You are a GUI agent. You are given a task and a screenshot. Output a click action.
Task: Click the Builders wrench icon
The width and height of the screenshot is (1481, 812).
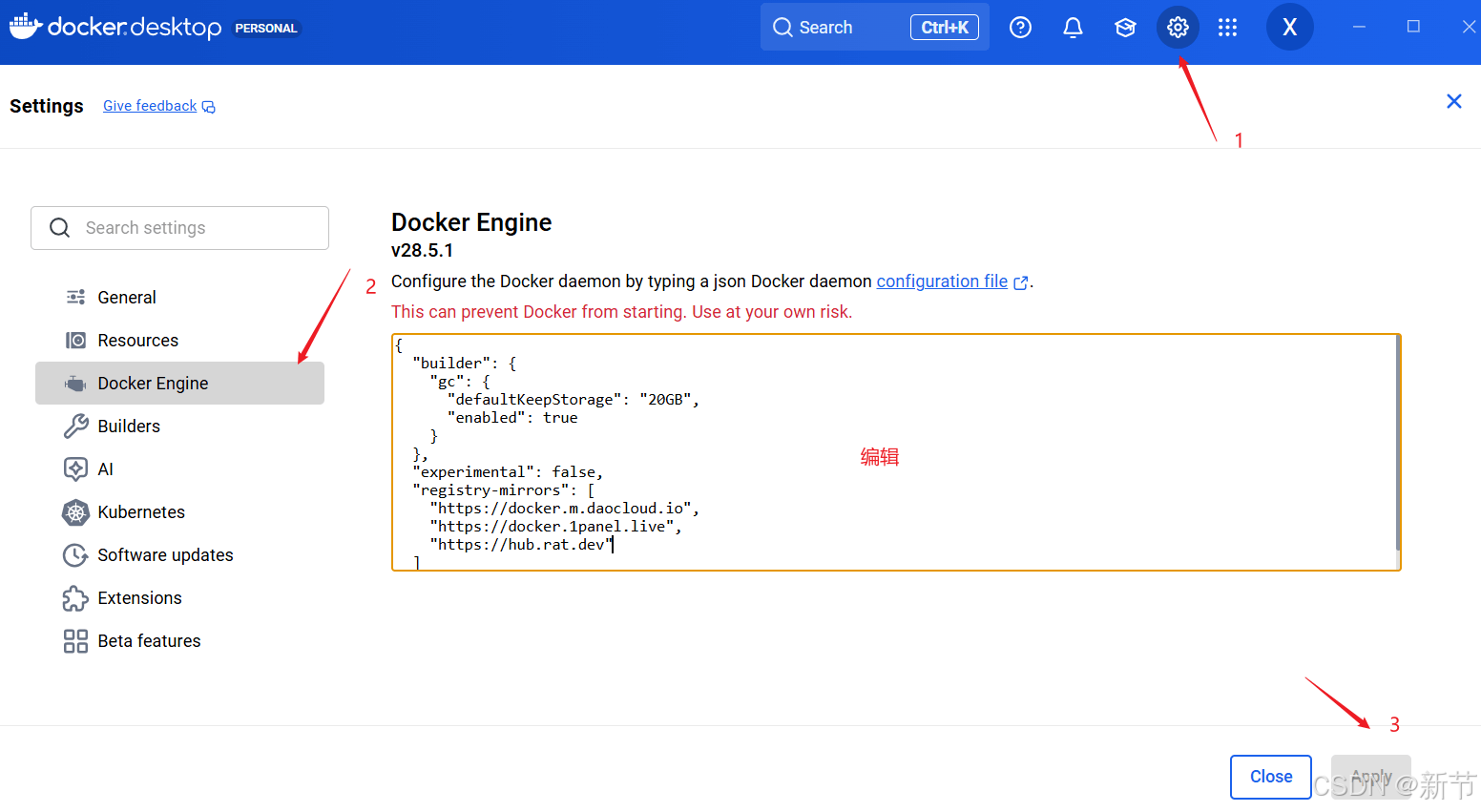(x=76, y=427)
